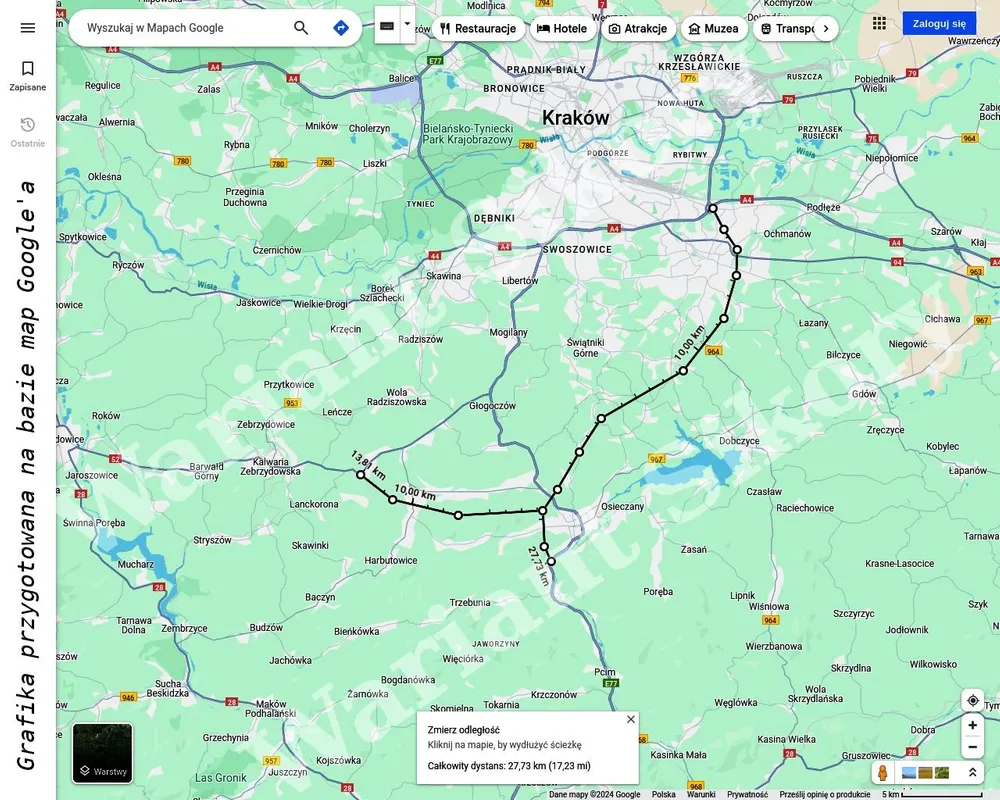1000x800 pixels.
Task: Click the Dane mapy ©2024 Google text
Action: pos(594,794)
